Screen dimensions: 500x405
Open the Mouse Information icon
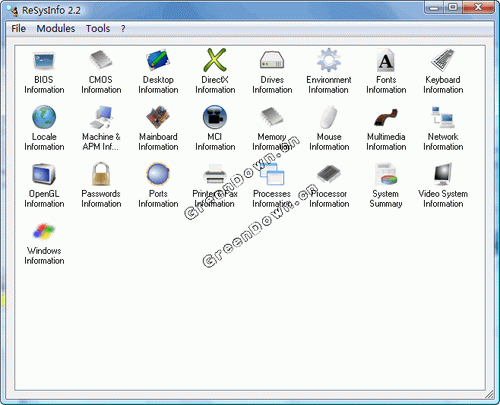[329, 117]
